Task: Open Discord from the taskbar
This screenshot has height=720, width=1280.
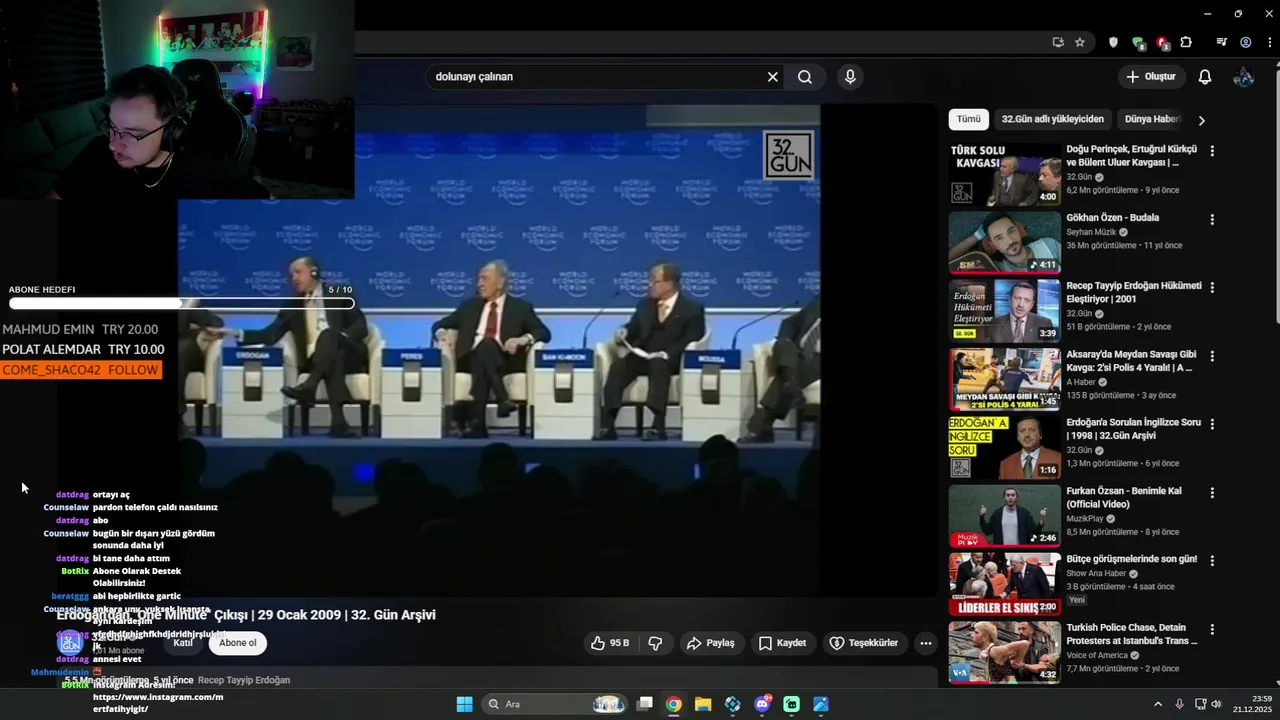Action: [x=762, y=704]
